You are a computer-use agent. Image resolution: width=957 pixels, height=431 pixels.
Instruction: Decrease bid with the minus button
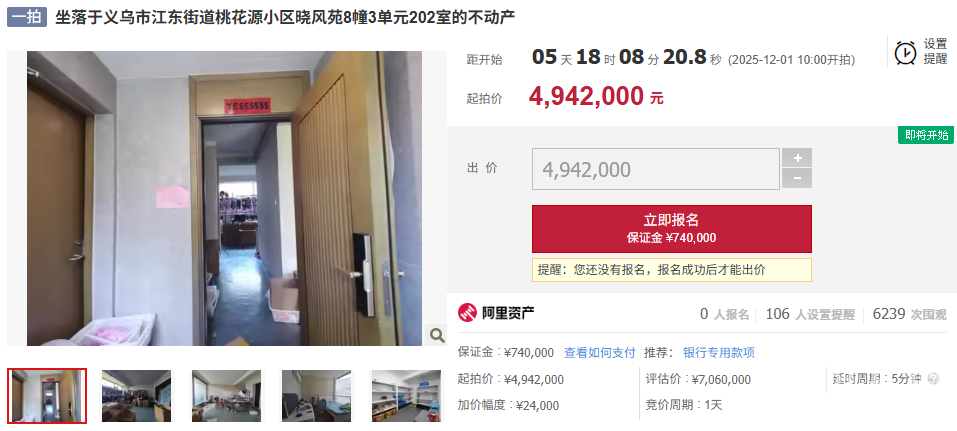pyautogui.click(x=797, y=178)
